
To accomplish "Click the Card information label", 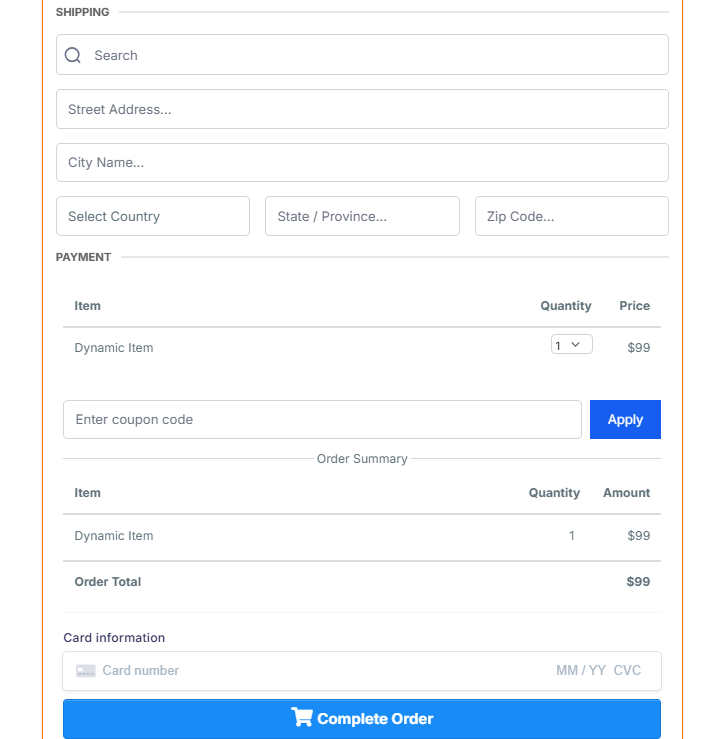I will point(114,638).
